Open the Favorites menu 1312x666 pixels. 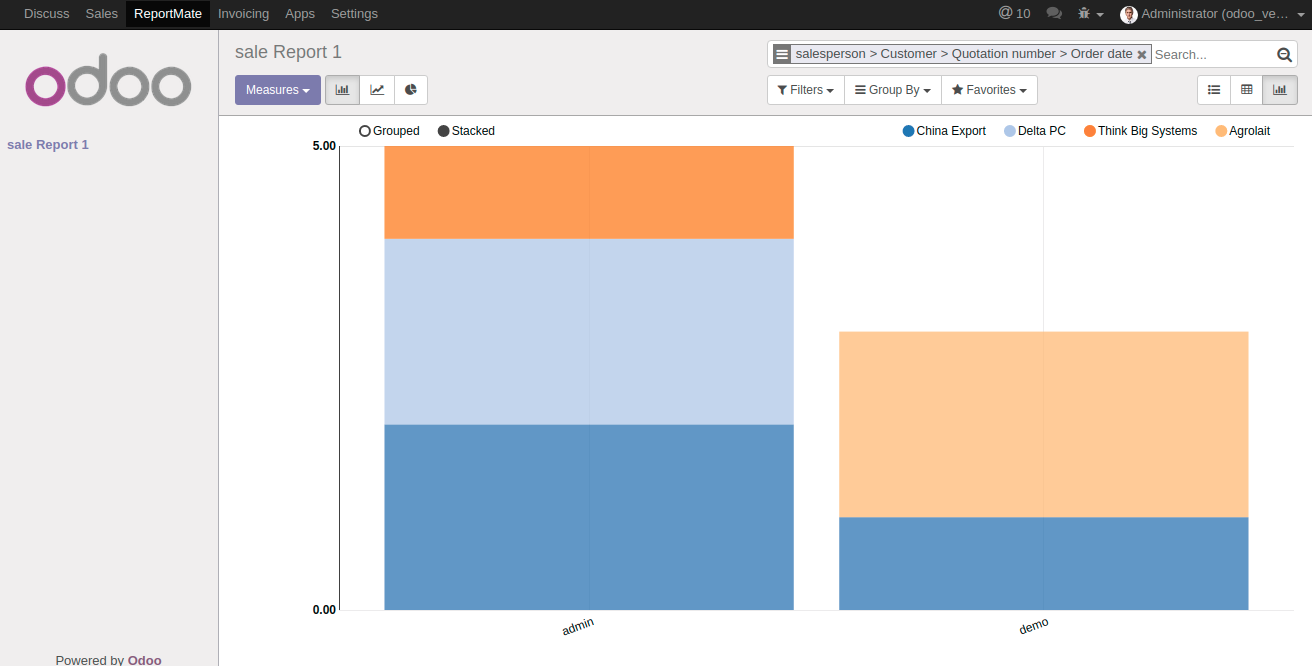989,89
